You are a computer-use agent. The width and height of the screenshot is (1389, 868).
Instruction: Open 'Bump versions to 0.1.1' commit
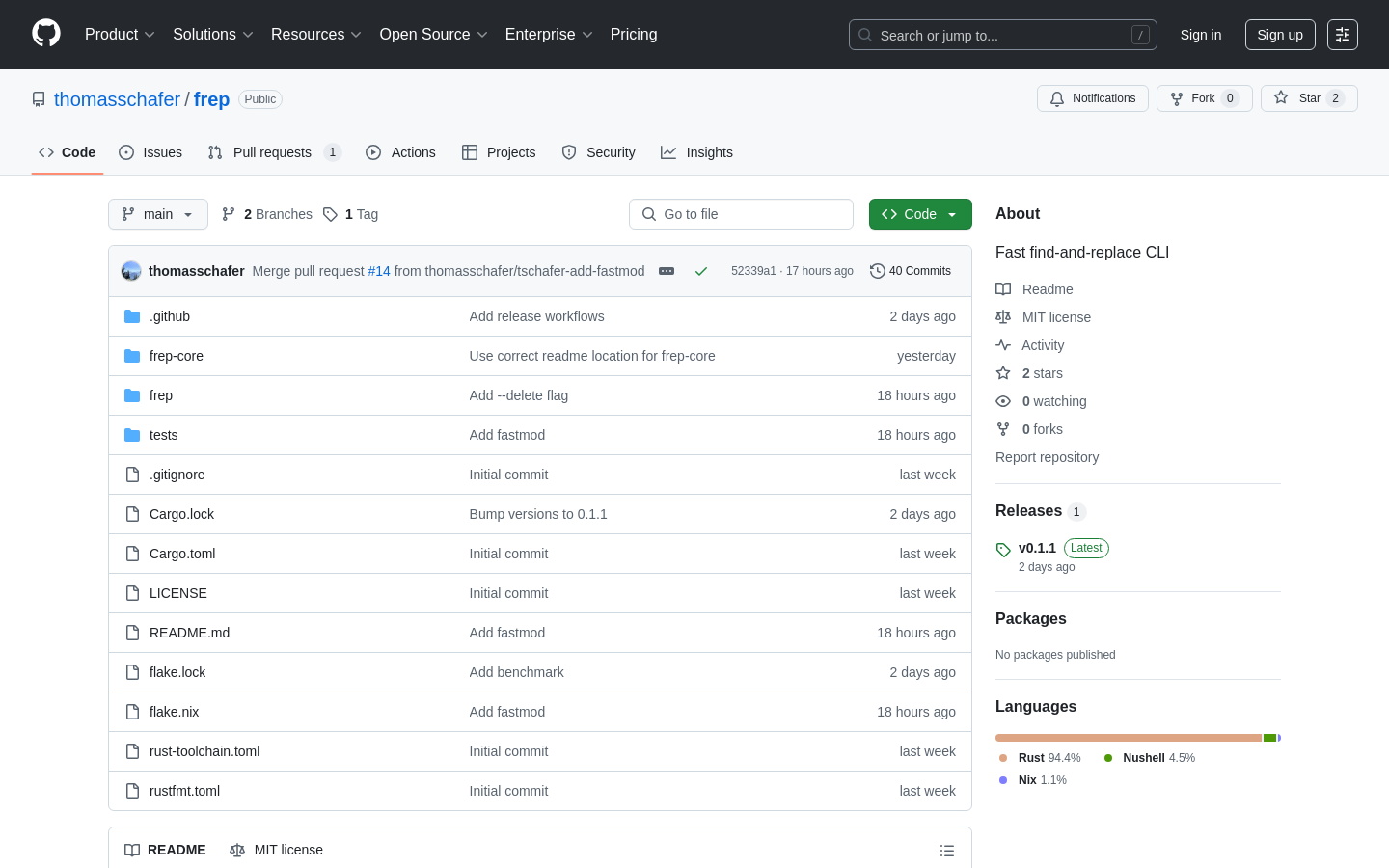click(x=538, y=514)
